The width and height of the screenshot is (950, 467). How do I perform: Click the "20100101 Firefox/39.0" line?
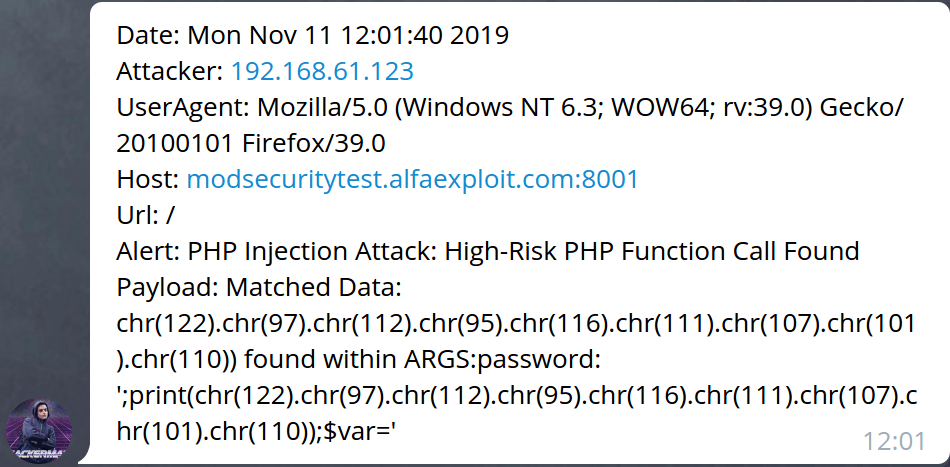(252, 144)
